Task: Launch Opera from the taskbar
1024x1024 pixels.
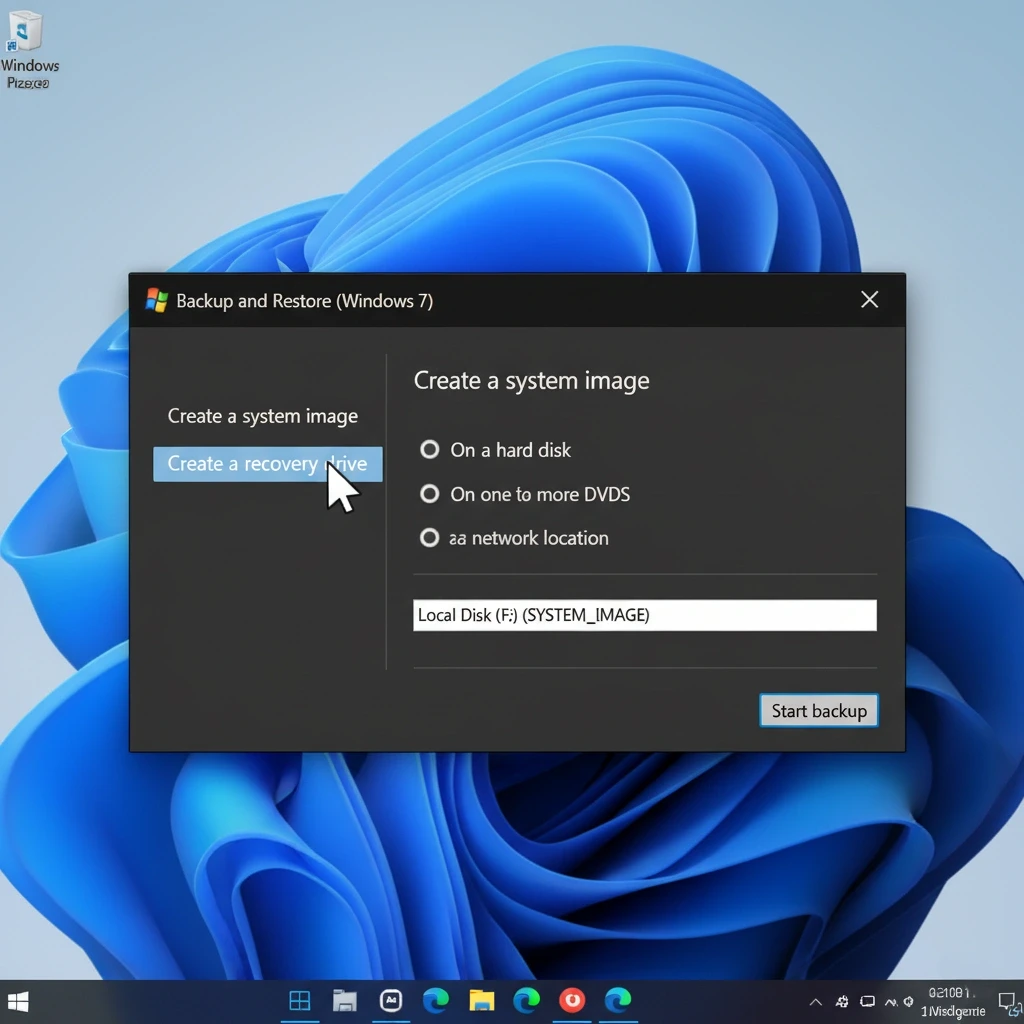Action: pos(572,1000)
